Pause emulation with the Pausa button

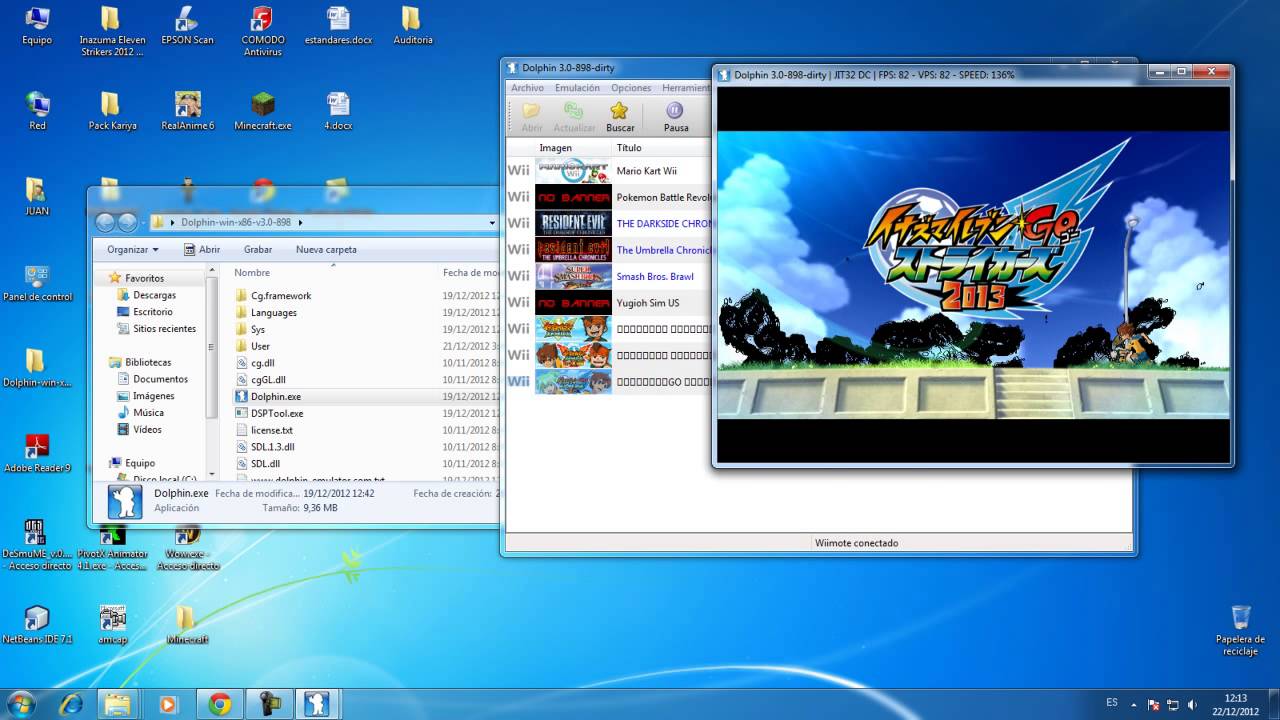point(676,116)
